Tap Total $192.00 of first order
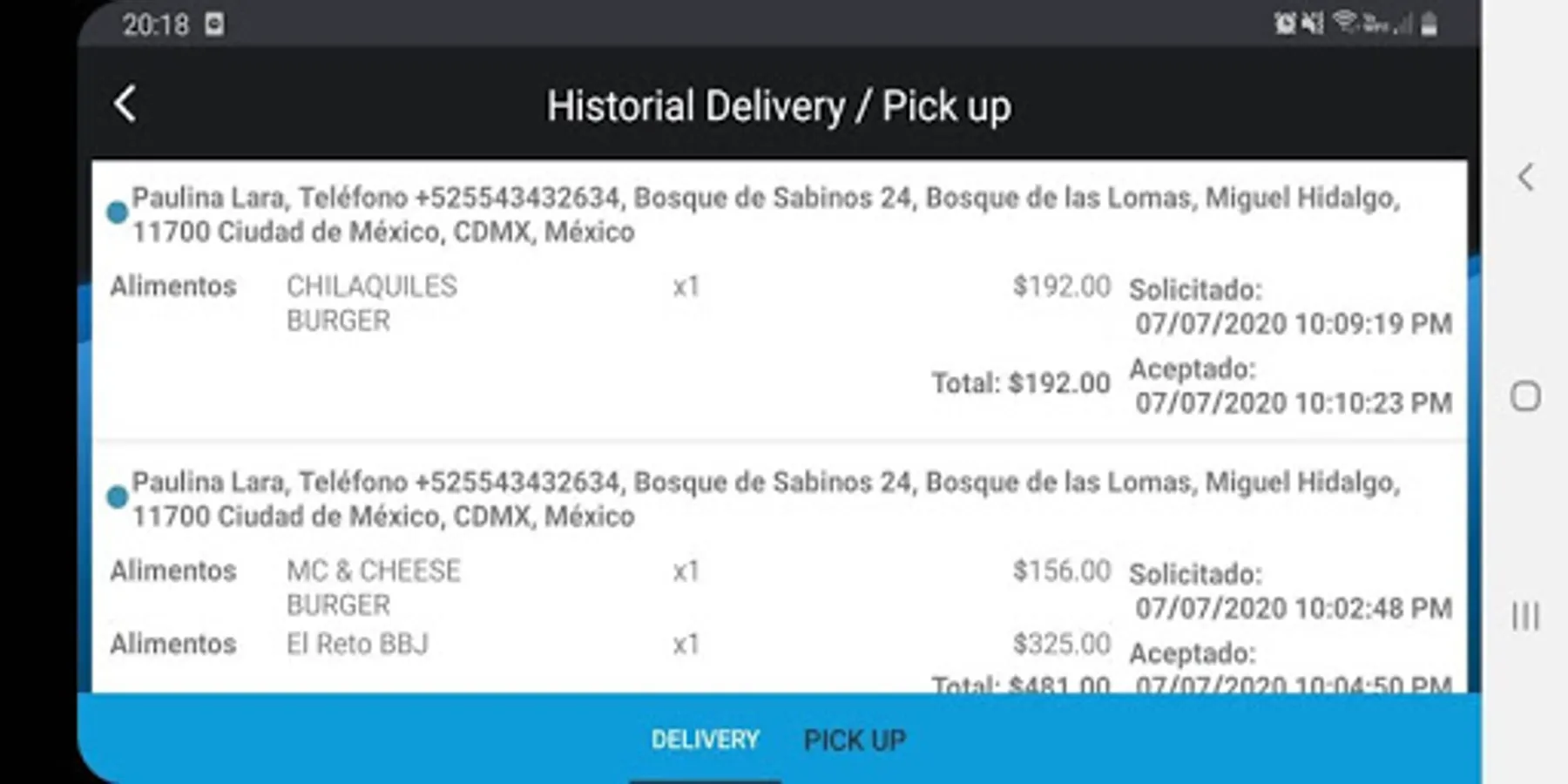Viewport: 1568px width, 784px height. coord(1021,382)
